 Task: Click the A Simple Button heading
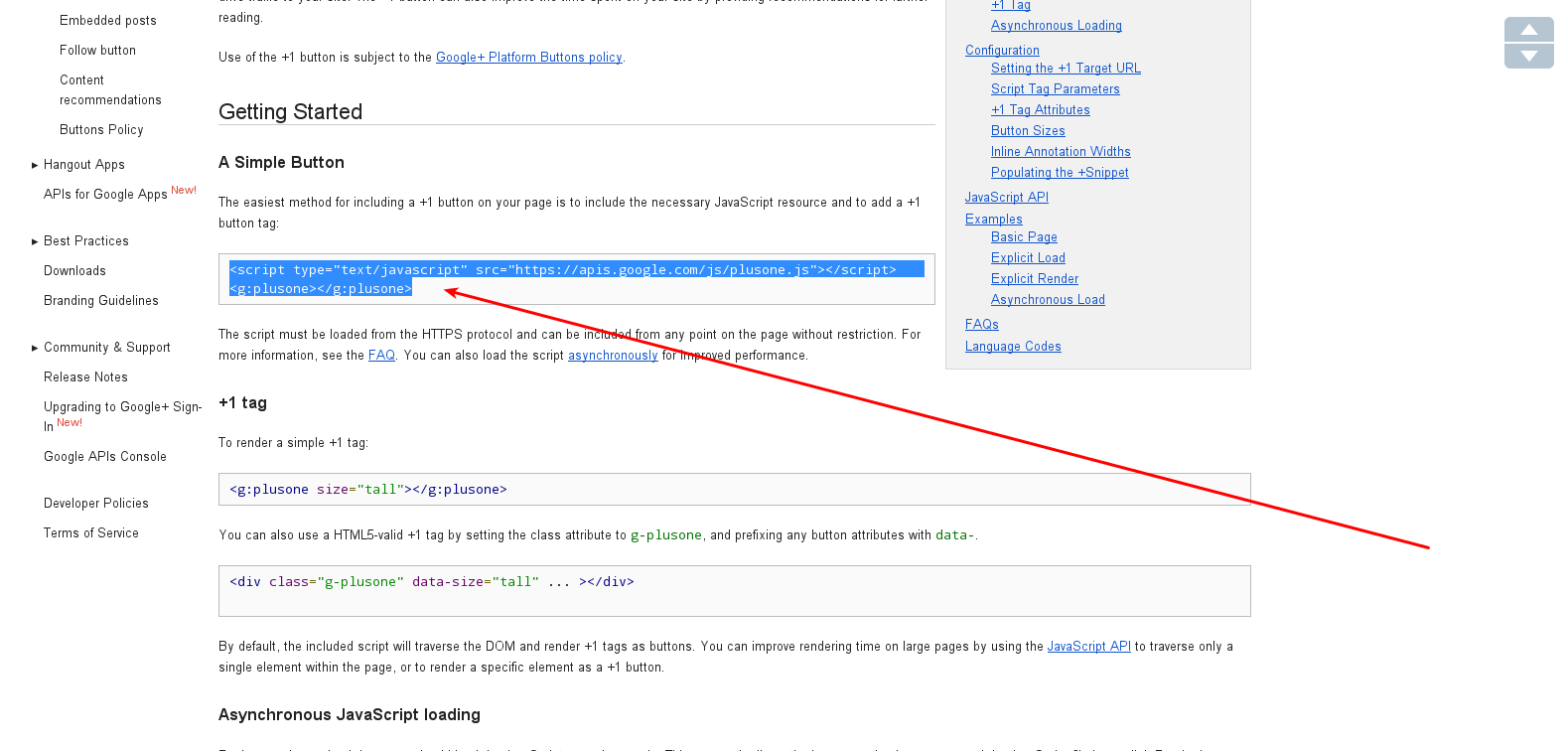(281, 163)
